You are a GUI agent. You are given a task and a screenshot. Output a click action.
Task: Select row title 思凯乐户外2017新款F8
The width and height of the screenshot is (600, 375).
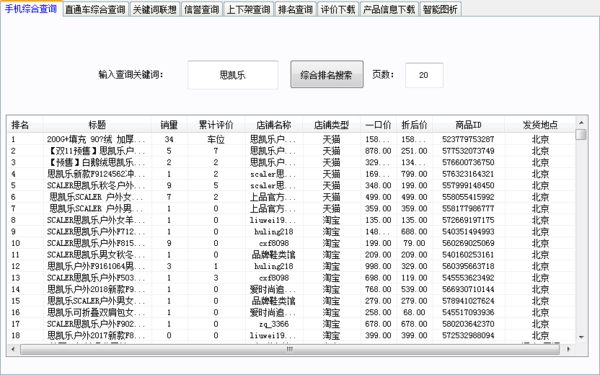coord(96,335)
